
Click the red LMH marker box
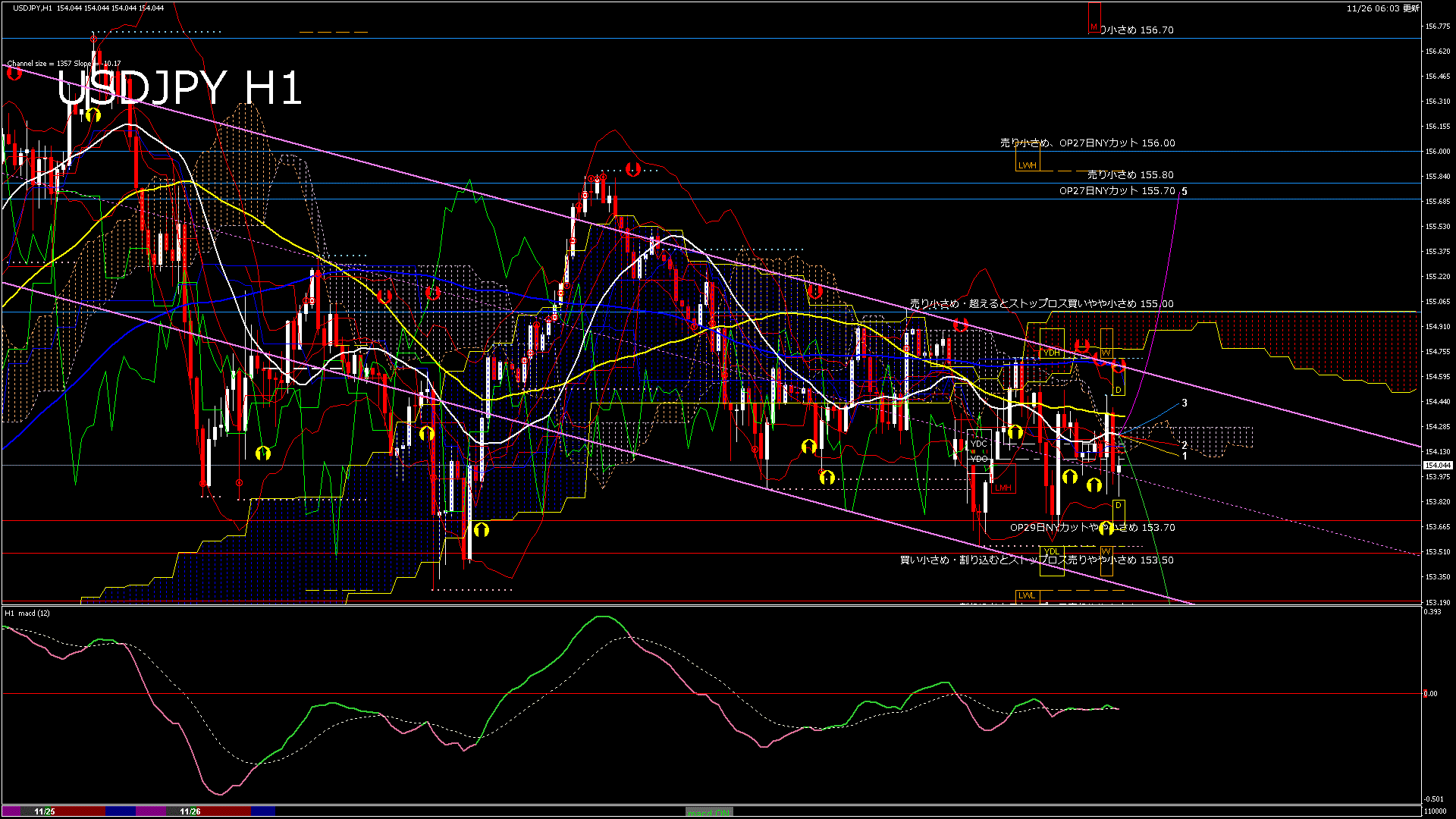coord(1003,488)
